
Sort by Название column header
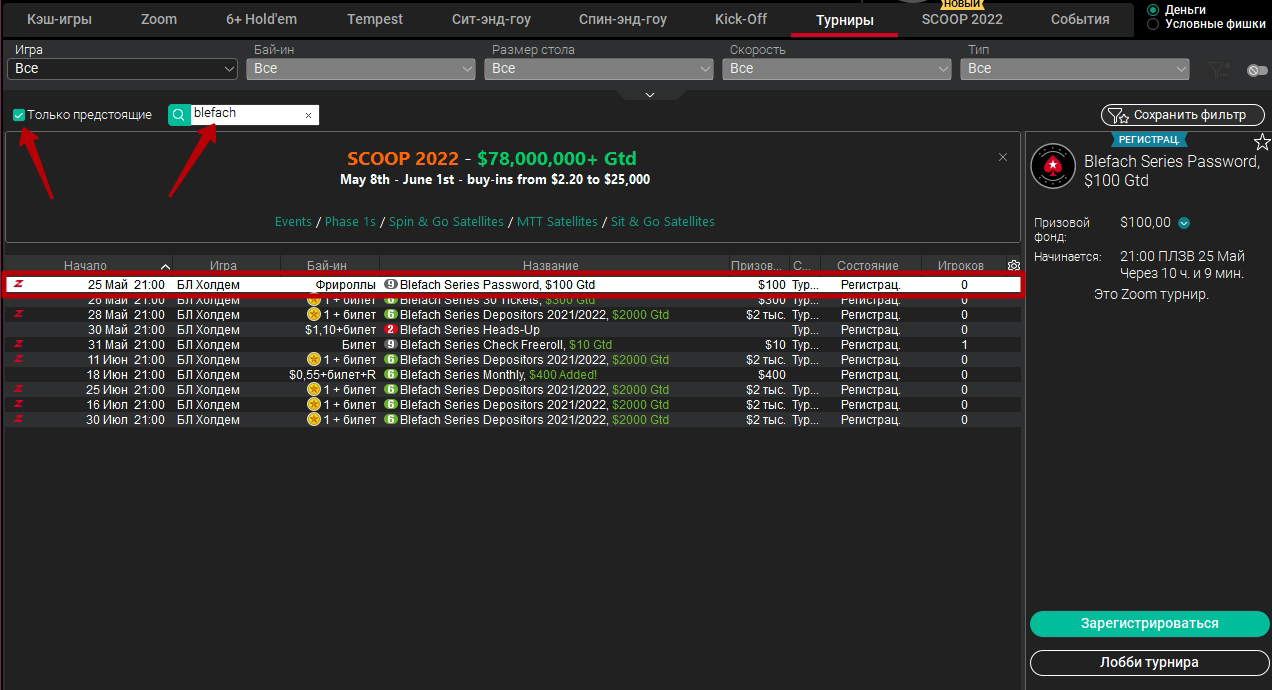(551, 265)
